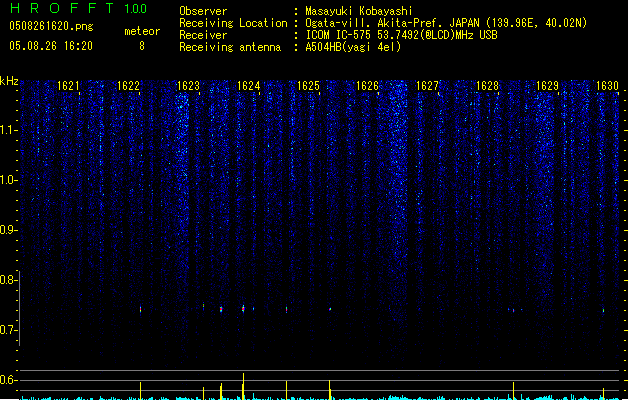The image size is (629, 400).
Task: Click time marker 1629
Action: point(547,85)
